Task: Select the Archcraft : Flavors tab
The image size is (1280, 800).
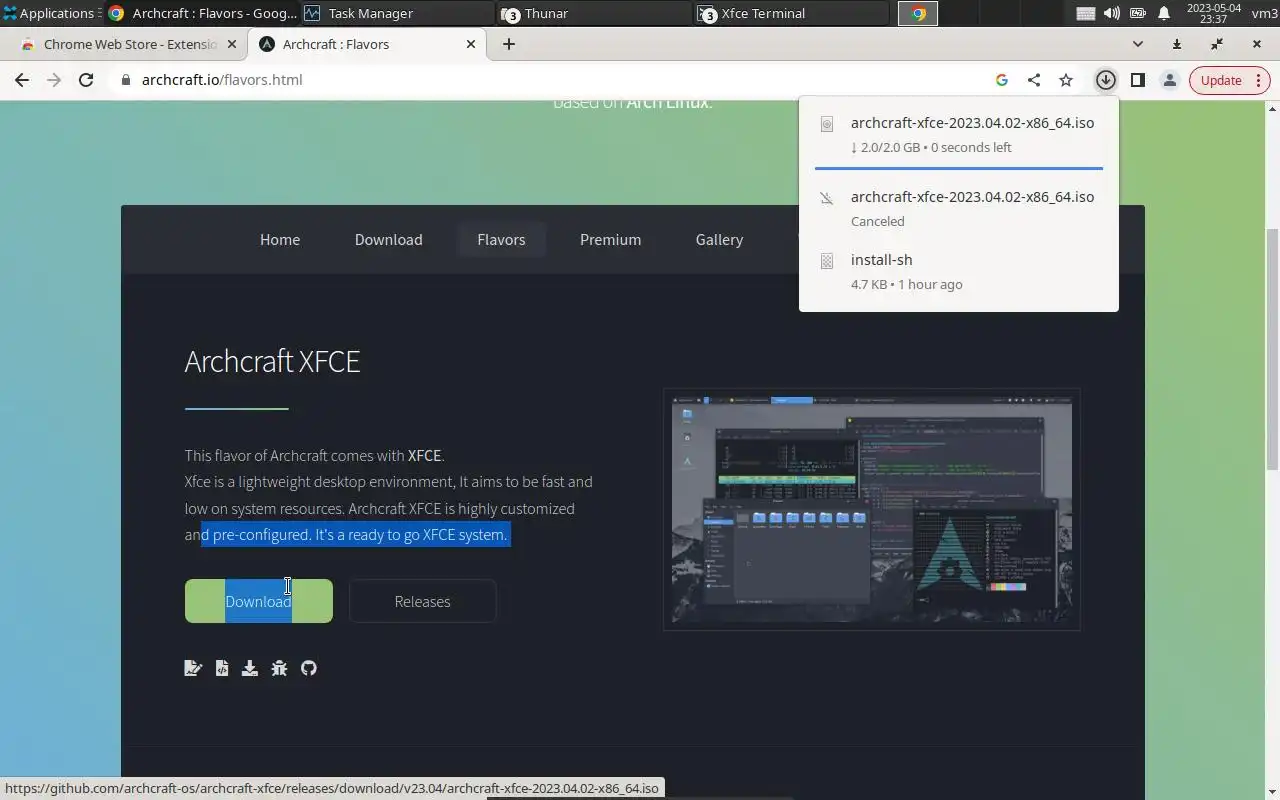Action: tap(366, 44)
